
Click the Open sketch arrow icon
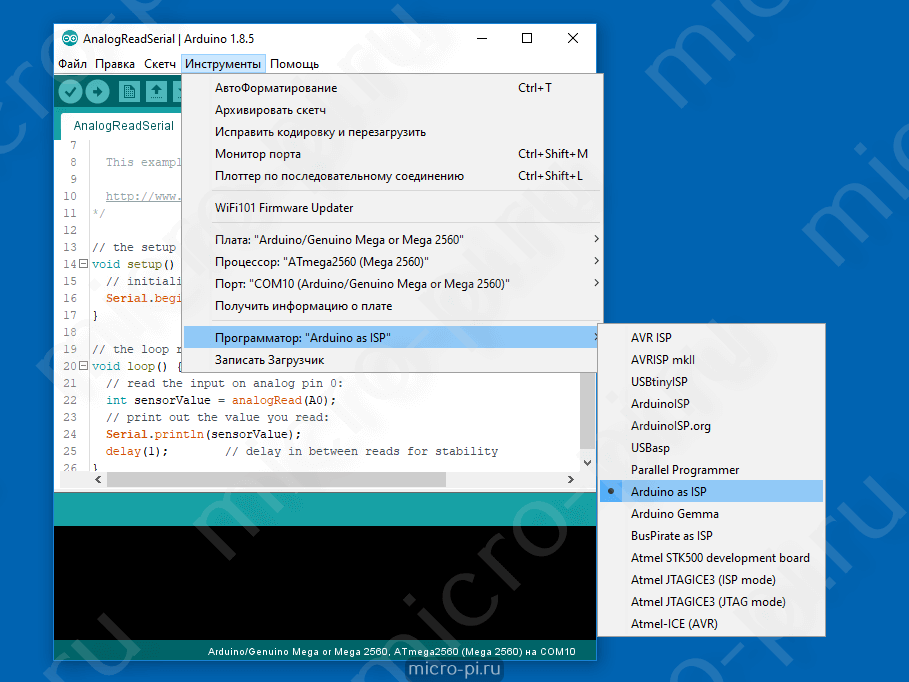tap(156, 92)
